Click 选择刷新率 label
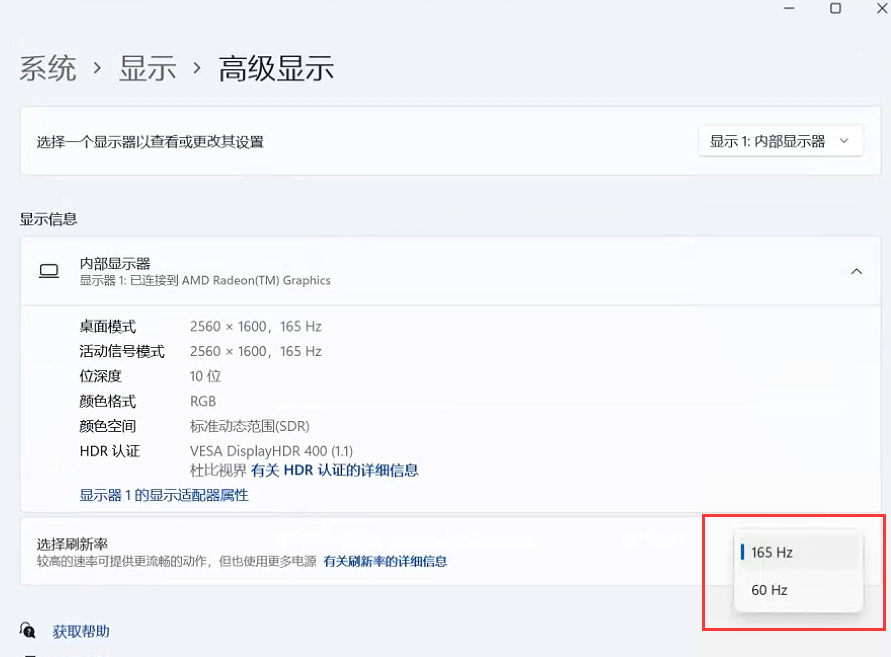The image size is (891, 657). [x=72, y=544]
